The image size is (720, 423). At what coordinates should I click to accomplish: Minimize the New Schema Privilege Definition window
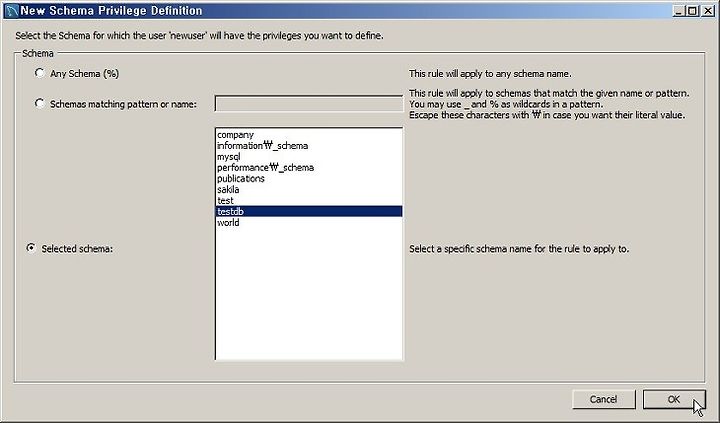click(678, 11)
